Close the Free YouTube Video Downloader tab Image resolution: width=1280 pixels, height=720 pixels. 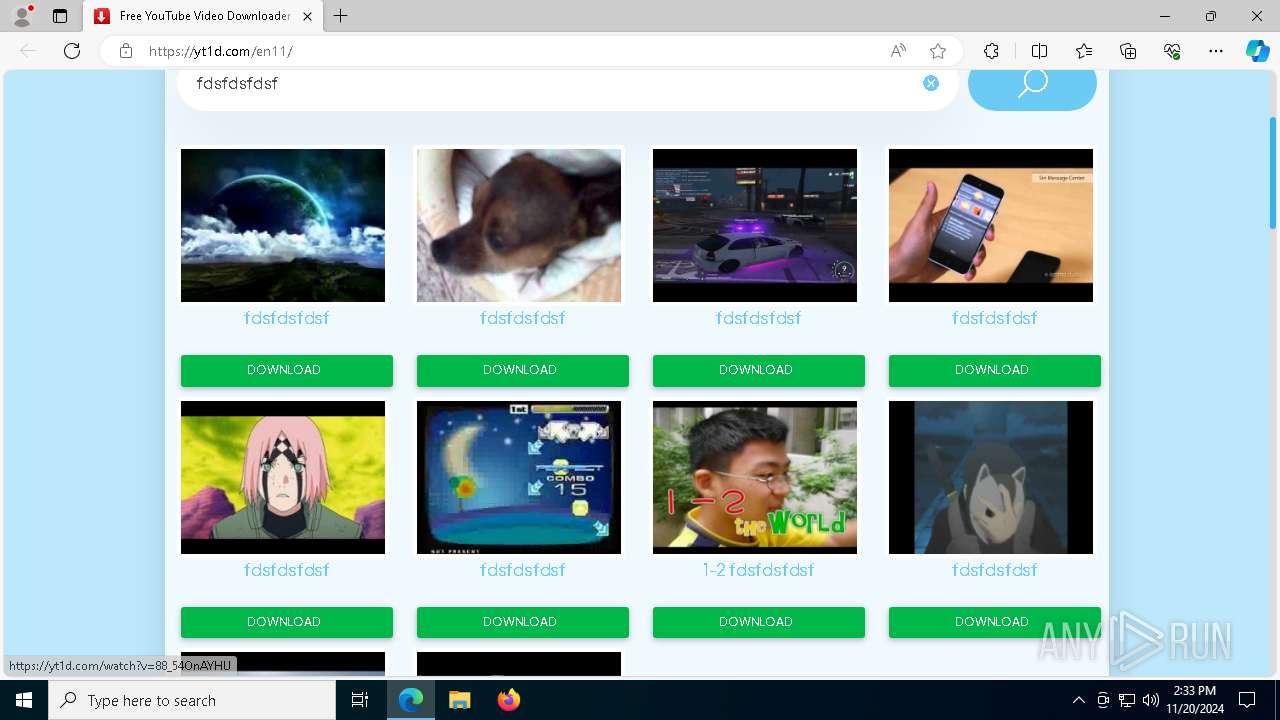click(x=308, y=16)
